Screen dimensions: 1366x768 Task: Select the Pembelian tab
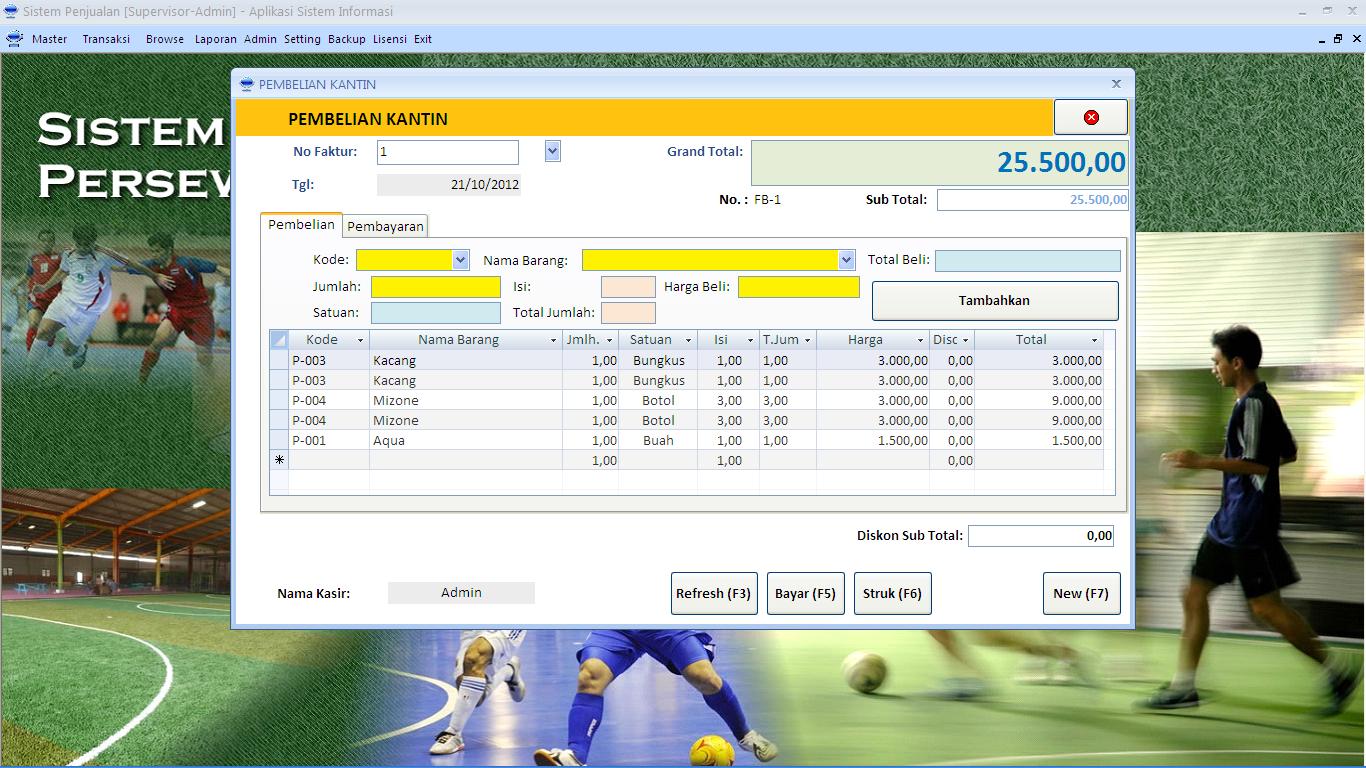click(301, 225)
